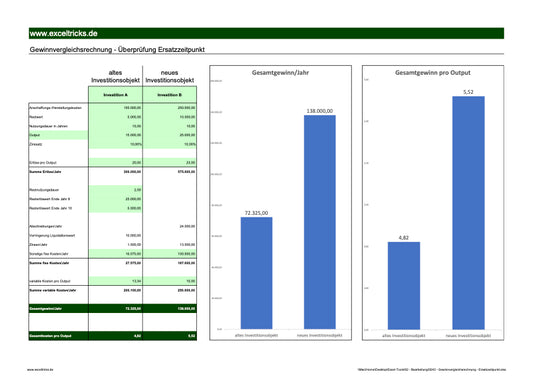The image size is (533, 377).
Task: Click the 5,52 data label above chart bar
Action: [468, 92]
